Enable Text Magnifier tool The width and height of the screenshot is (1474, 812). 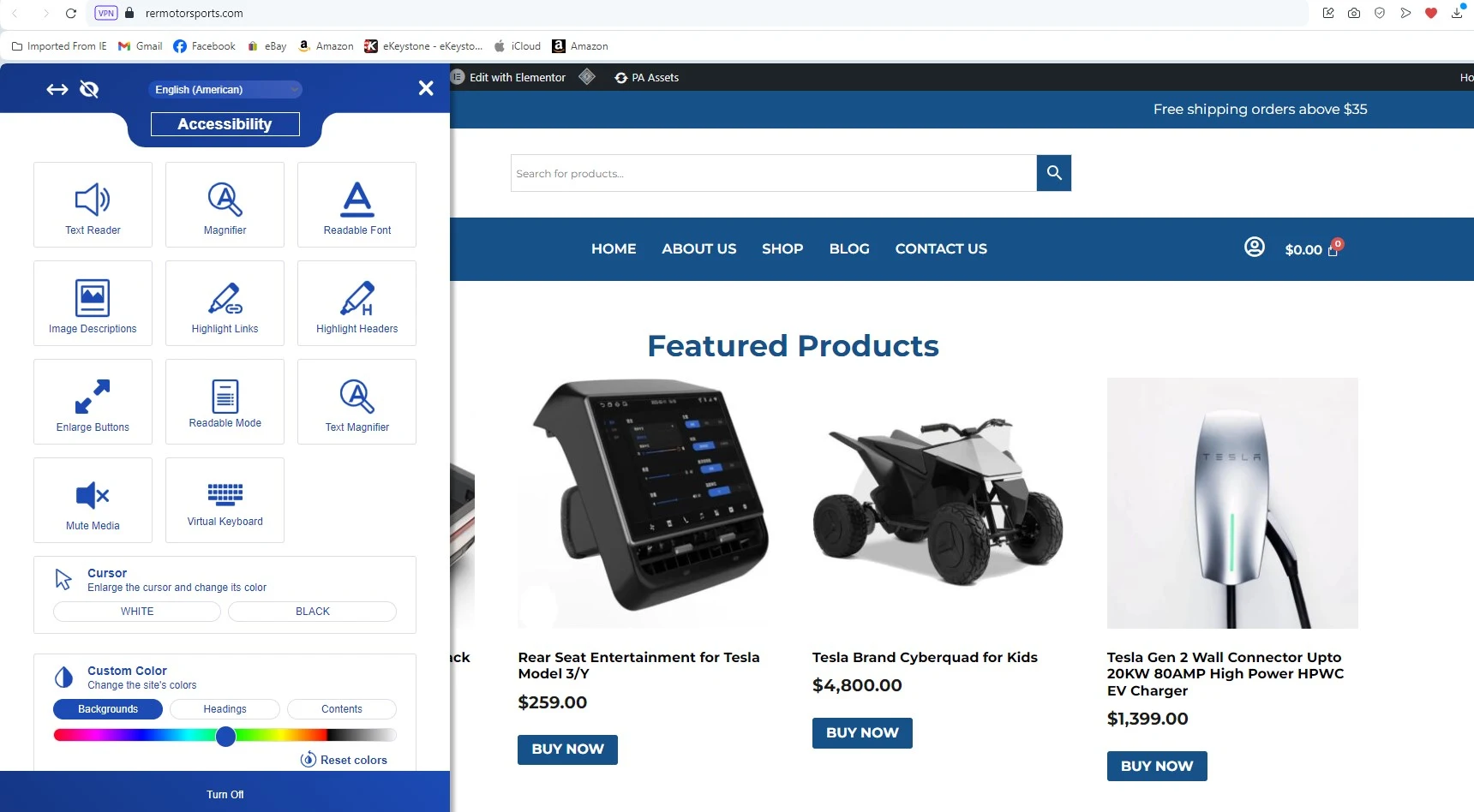(x=357, y=402)
